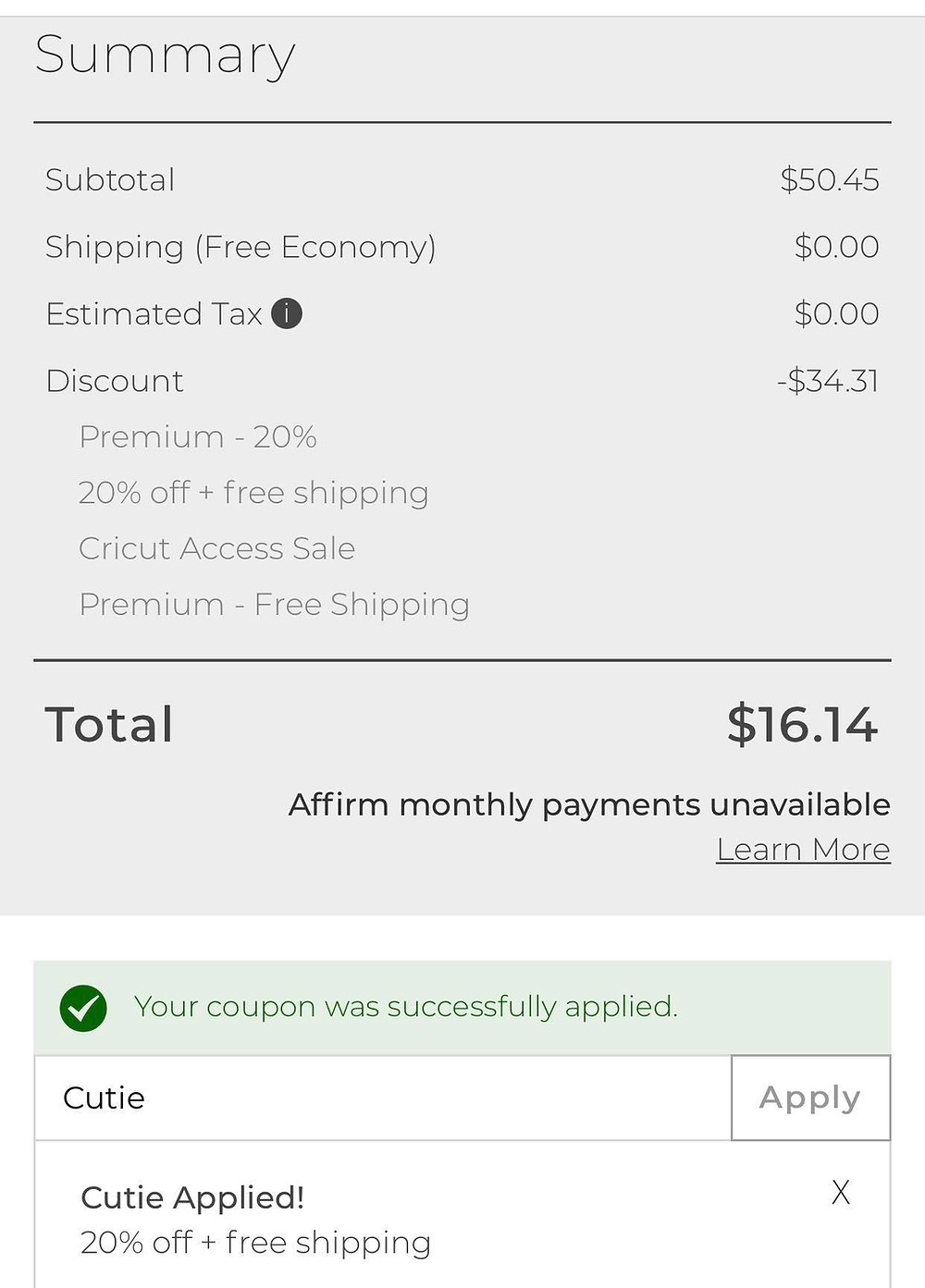Click the coupon successfully applied message
Viewport: 925px width, 1288px height.
coord(406,1006)
